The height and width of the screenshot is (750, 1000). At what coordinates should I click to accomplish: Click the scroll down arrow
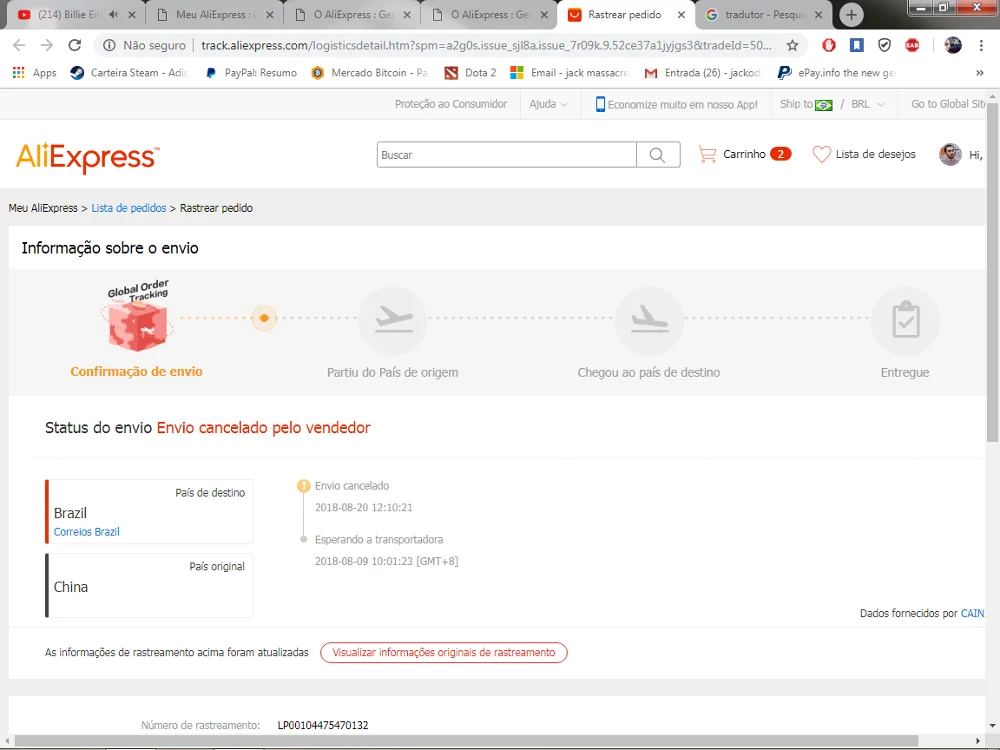(x=992, y=726)
